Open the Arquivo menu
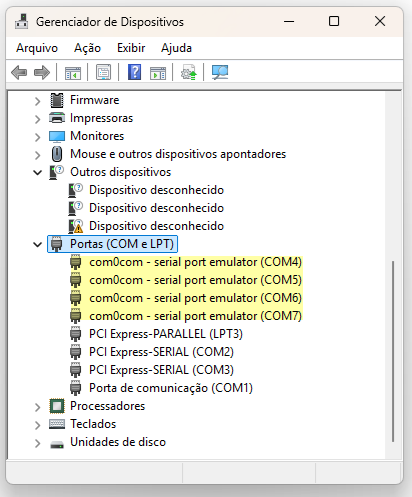The height and width of the screenshot is (497, 412). point(37,48)
